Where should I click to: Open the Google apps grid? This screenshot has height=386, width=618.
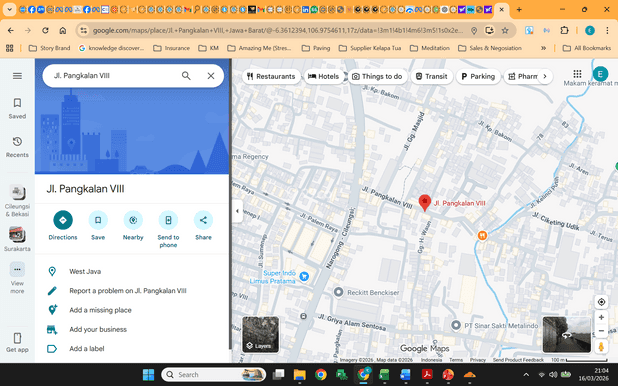click(577, 74)
